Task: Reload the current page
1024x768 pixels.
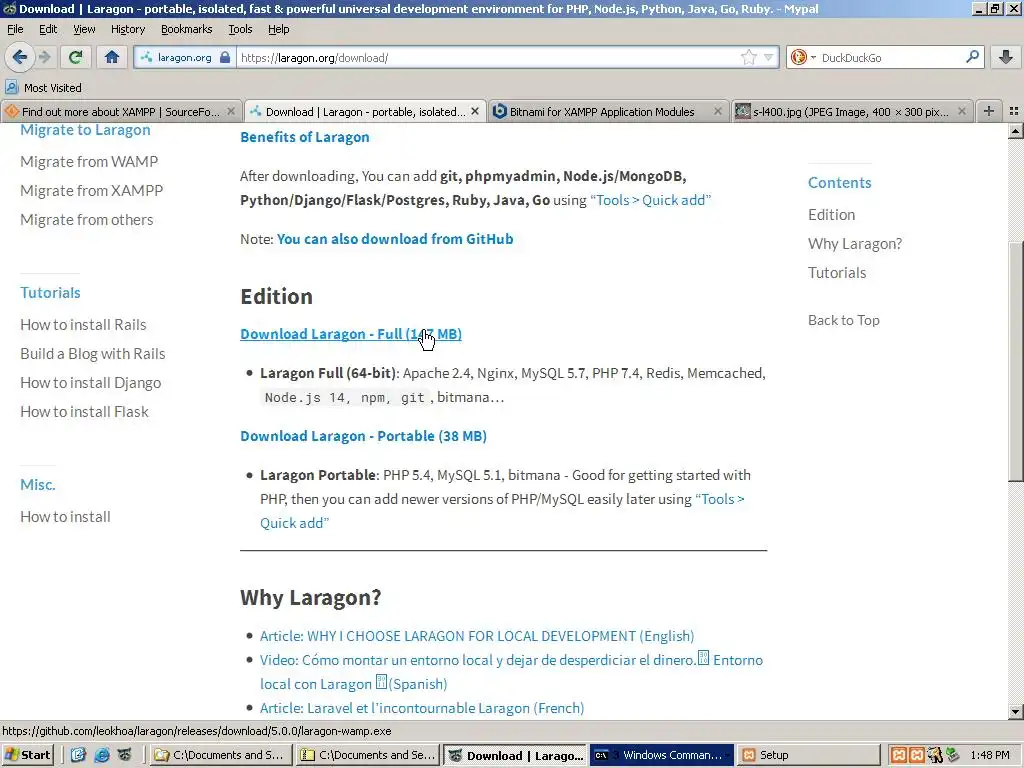Action: coord(75,57)
